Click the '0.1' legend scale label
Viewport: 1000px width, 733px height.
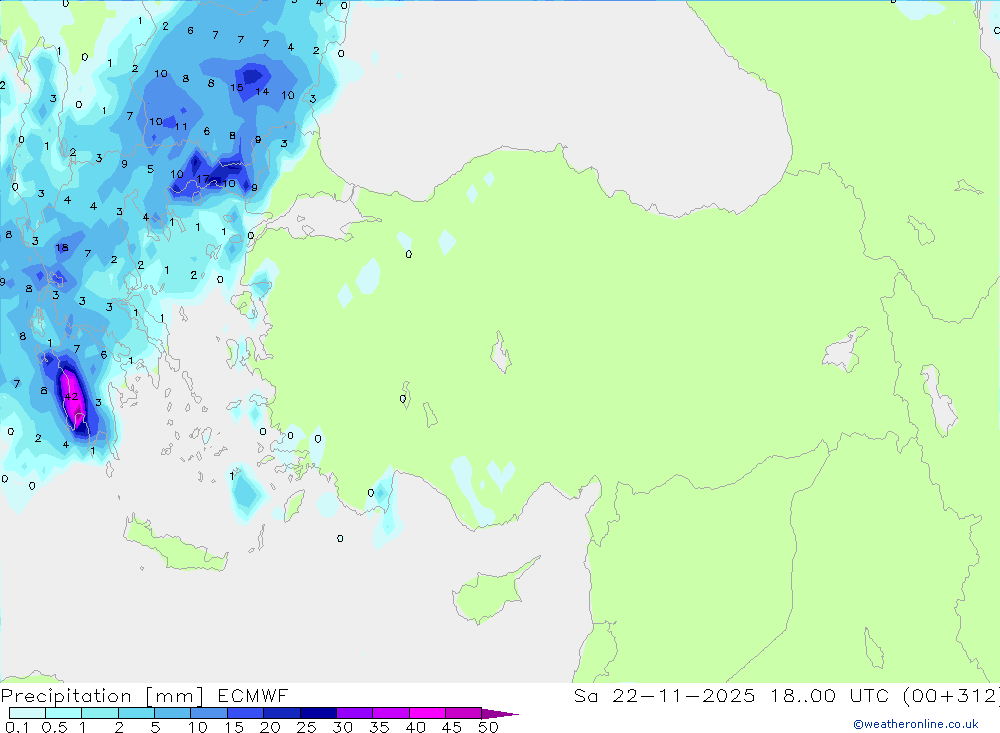[17, 727]
